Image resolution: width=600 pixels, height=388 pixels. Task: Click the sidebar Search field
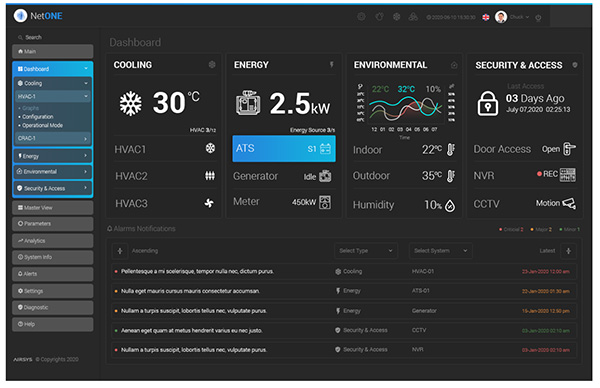(53, 37)
